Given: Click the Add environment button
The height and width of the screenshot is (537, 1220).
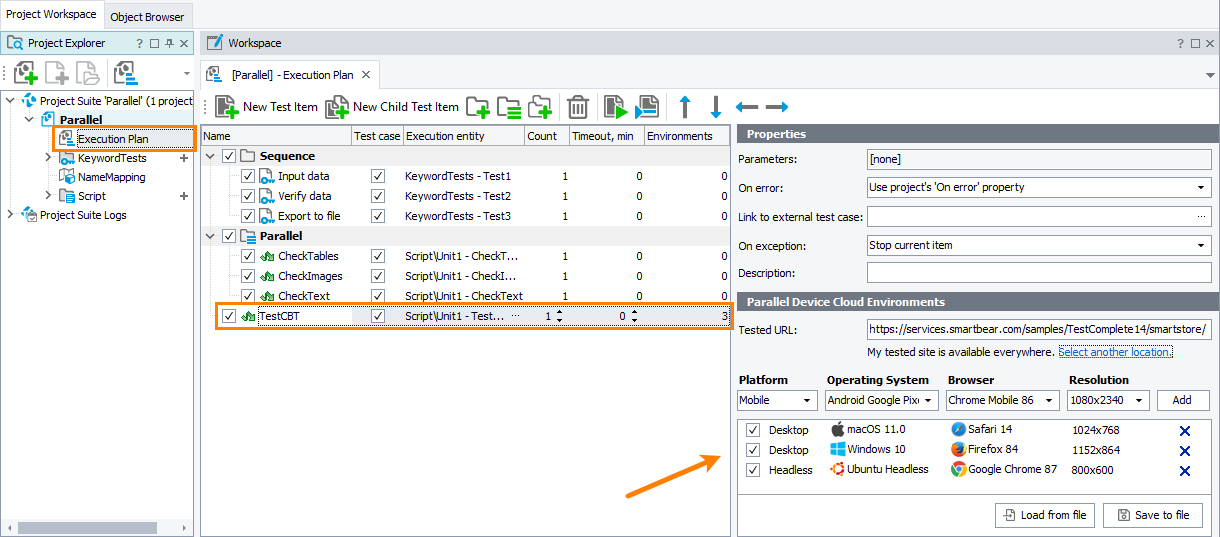Looking at the screenshot, I should (x=1182, y=400).
